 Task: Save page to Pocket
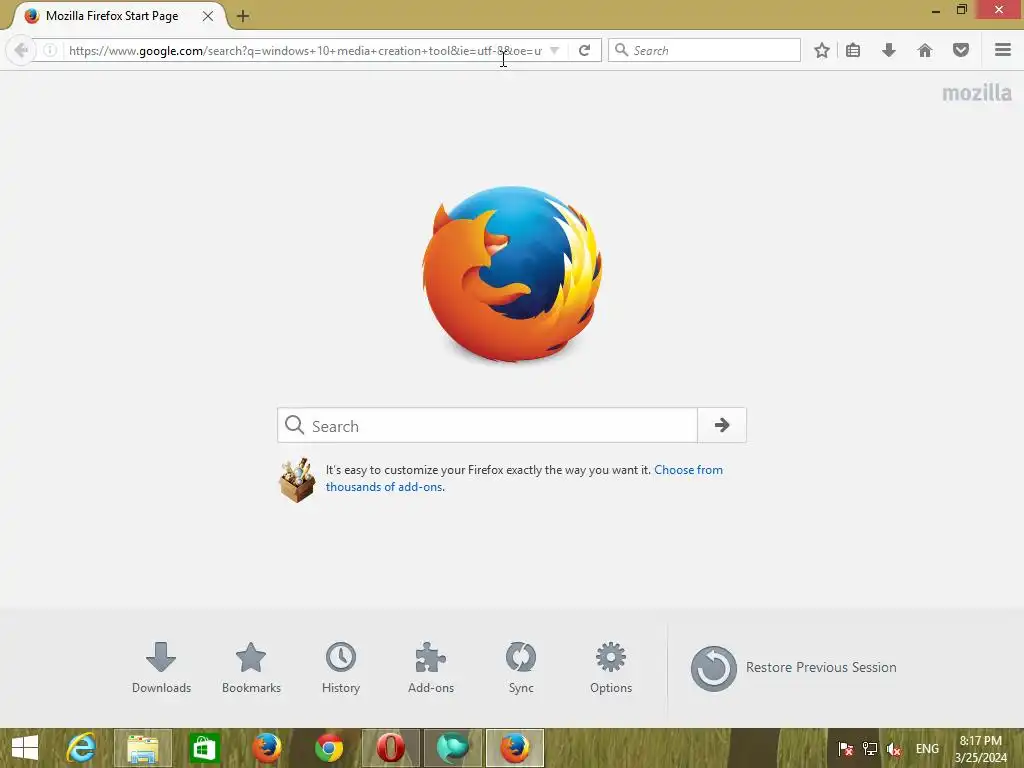[961, 50]
